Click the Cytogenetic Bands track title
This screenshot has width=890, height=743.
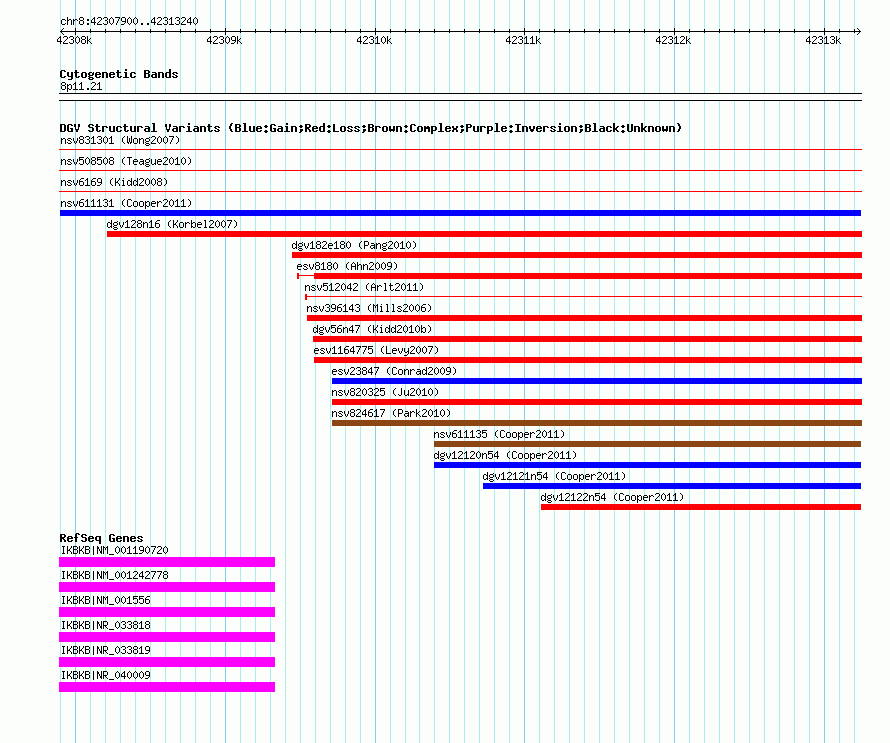[x=119, y=74]
